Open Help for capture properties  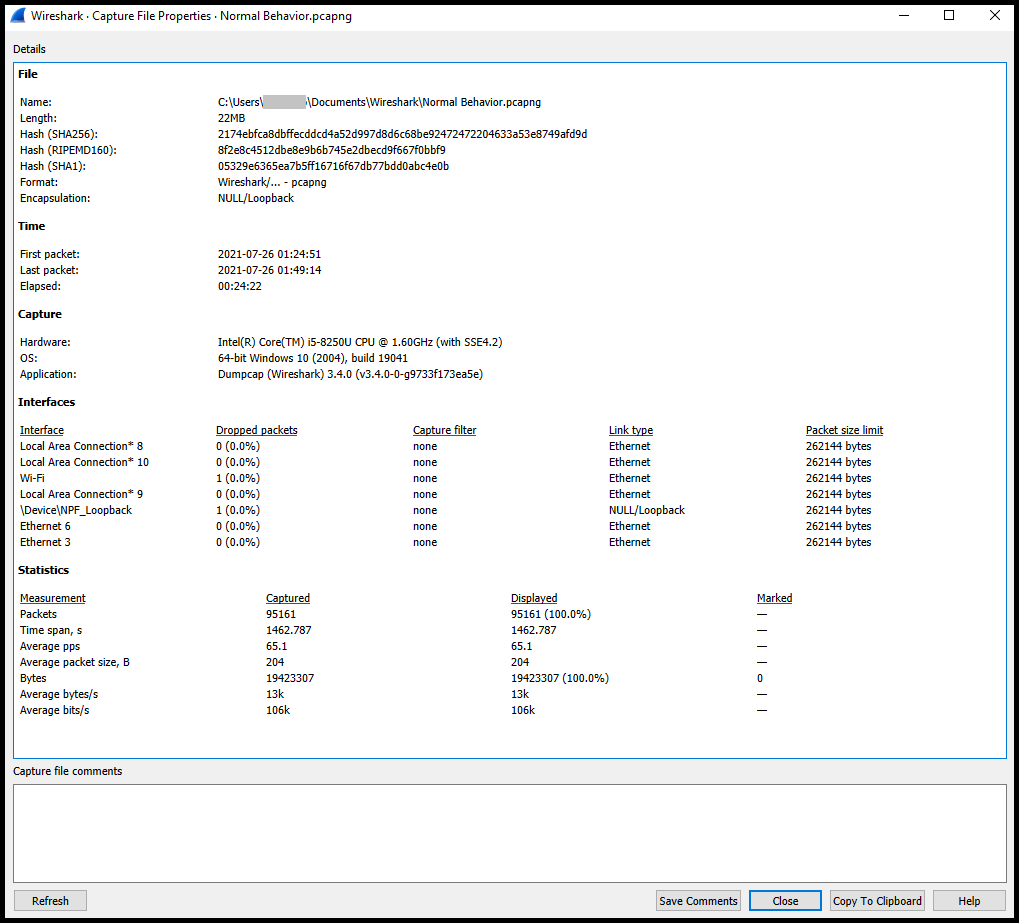coord(969,901)
